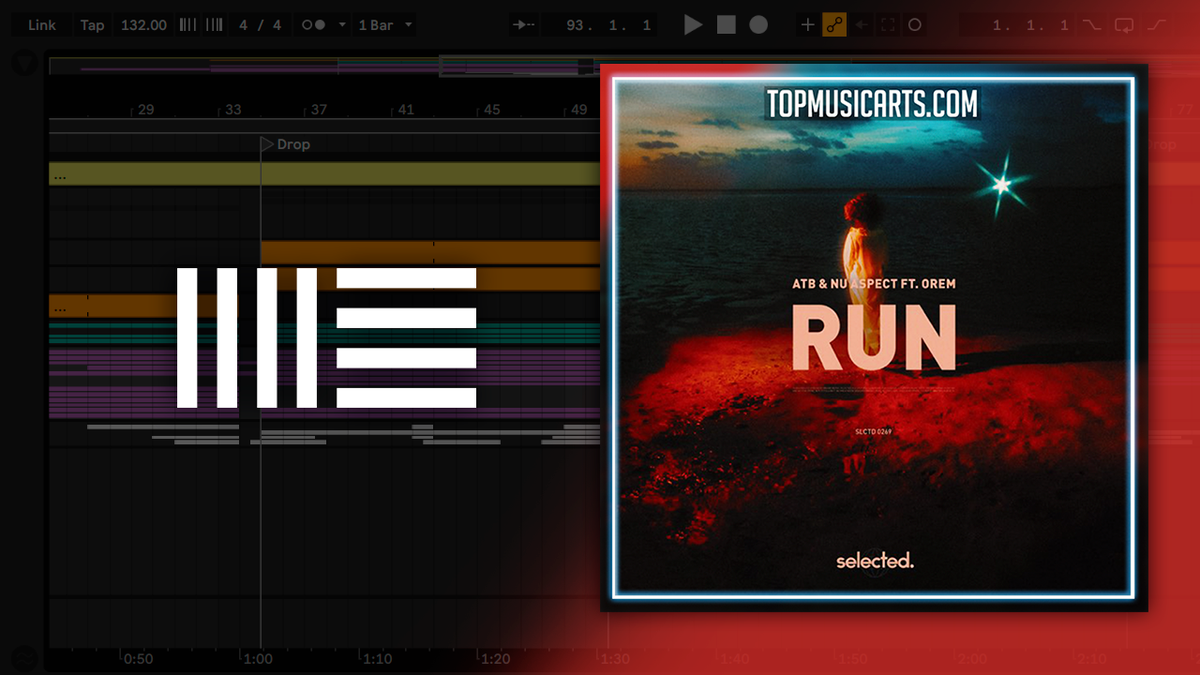The height and width of the screenshot is (675, 1200).
Task: Click the plus icon beside Automation Mode
Action: pos(807,24)
